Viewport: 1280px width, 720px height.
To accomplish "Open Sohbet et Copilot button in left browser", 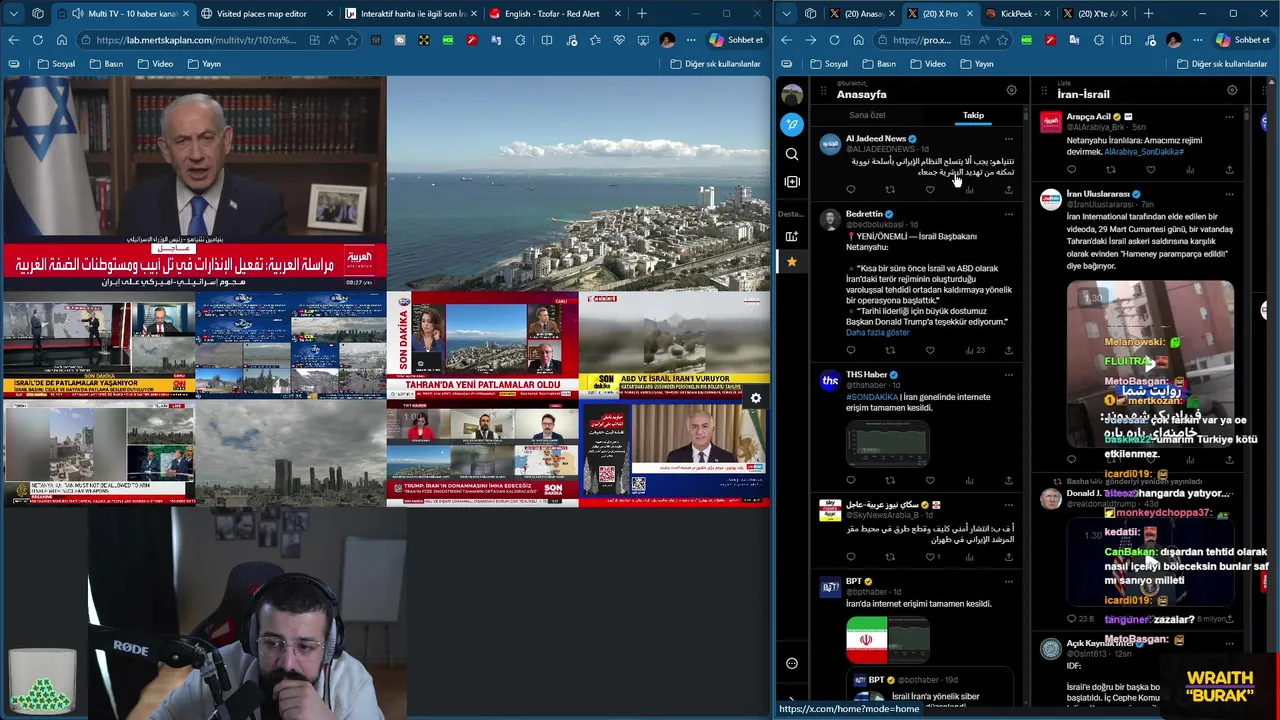I will [x=736, y=40].
